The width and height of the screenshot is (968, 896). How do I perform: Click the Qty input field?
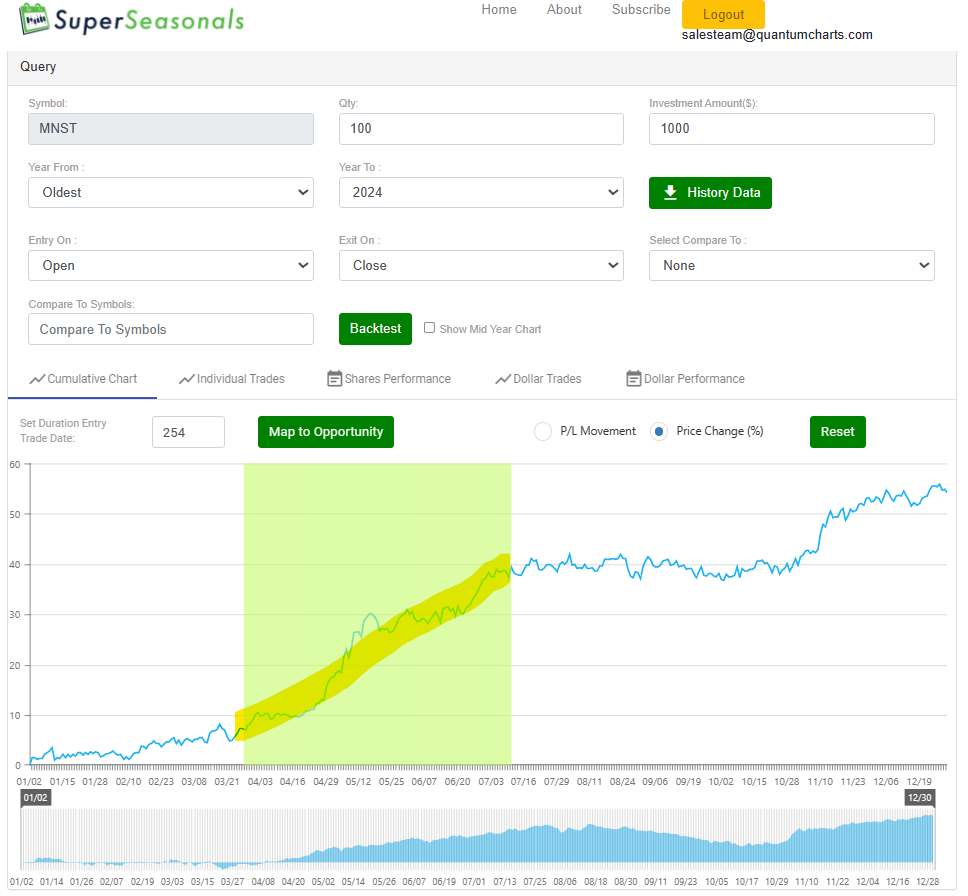481,128
